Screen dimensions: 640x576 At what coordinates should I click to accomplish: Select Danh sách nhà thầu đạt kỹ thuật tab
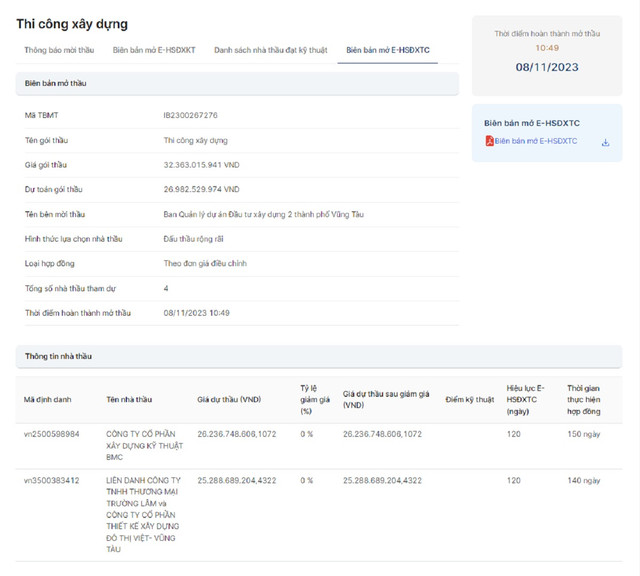270,50
